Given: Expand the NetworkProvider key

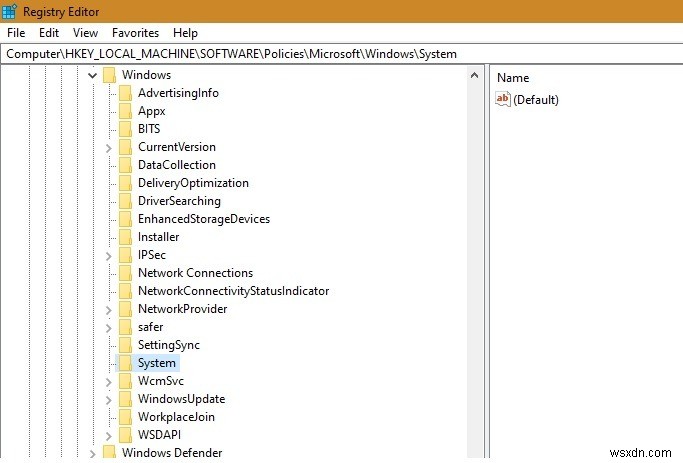Looking at the screenshot, I should [109, 310].
